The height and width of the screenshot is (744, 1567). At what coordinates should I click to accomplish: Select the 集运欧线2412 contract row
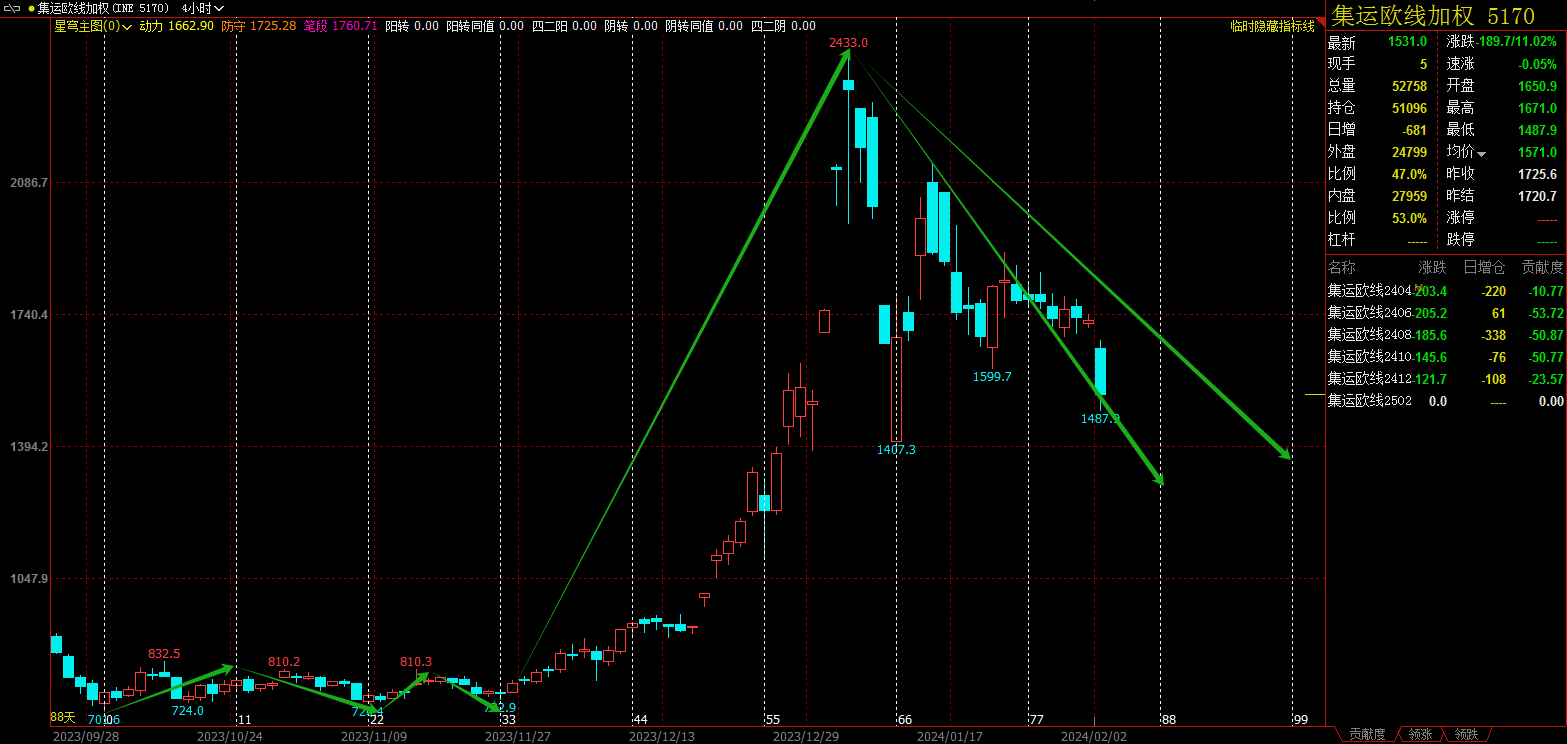(1446, 379)
